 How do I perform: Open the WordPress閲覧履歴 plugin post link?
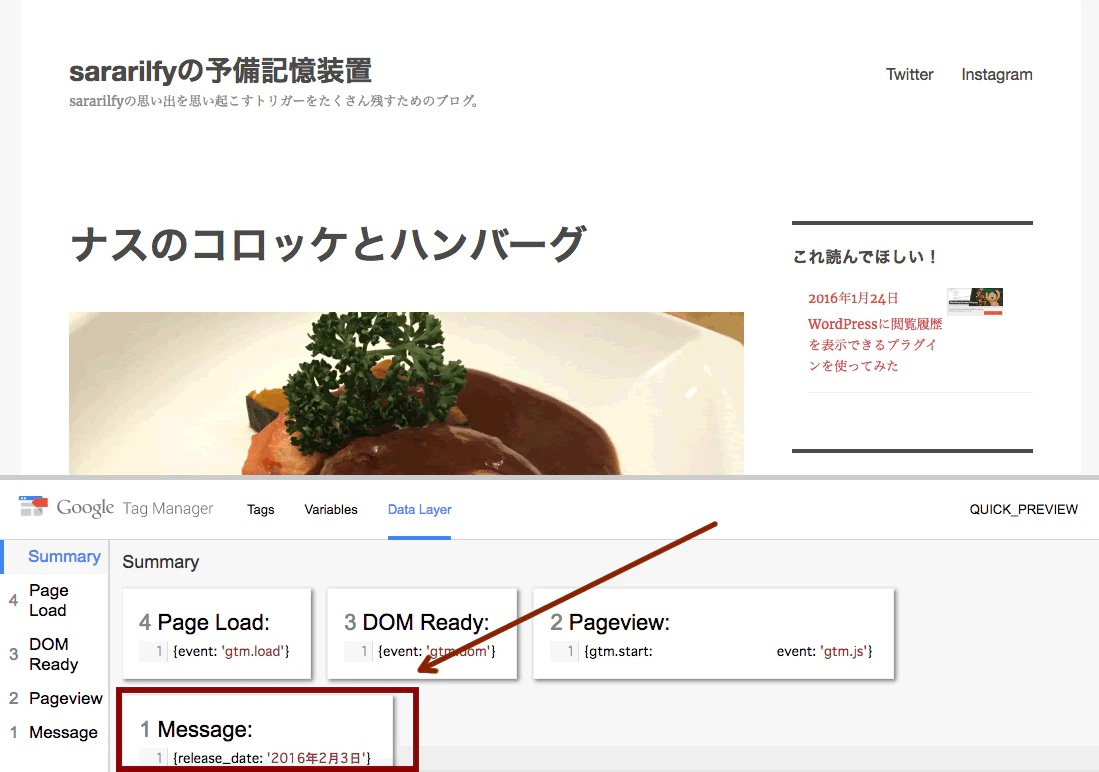(x=875, y=344)
